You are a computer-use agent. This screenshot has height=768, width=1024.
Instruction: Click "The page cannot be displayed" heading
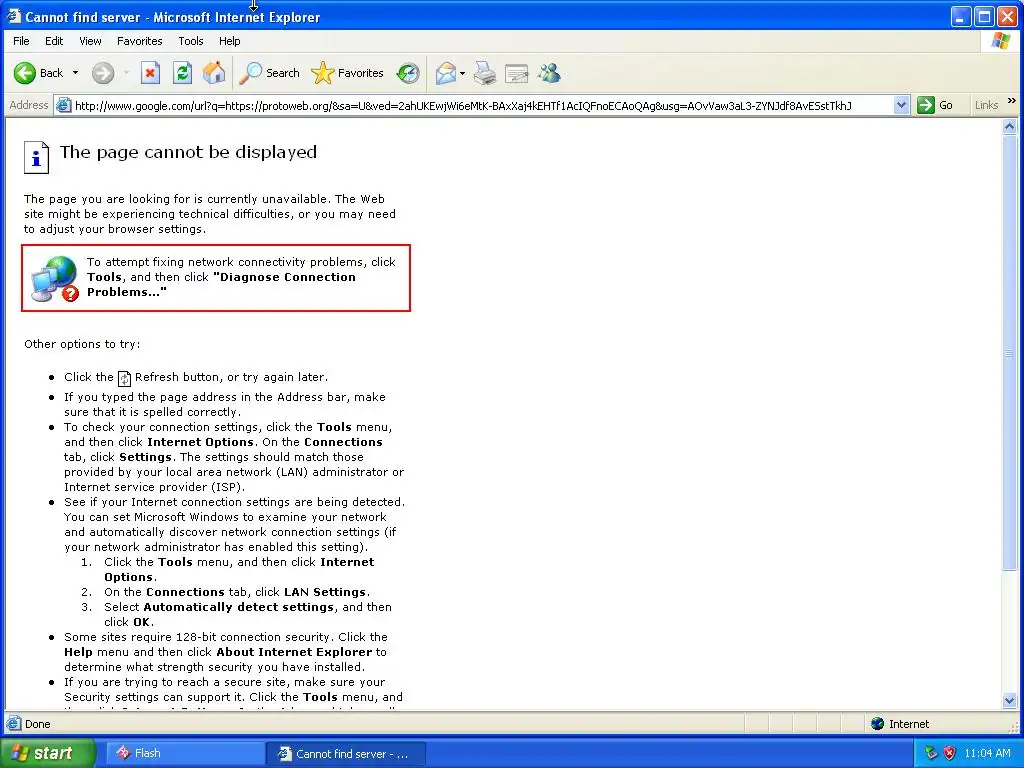coord(188,152)
